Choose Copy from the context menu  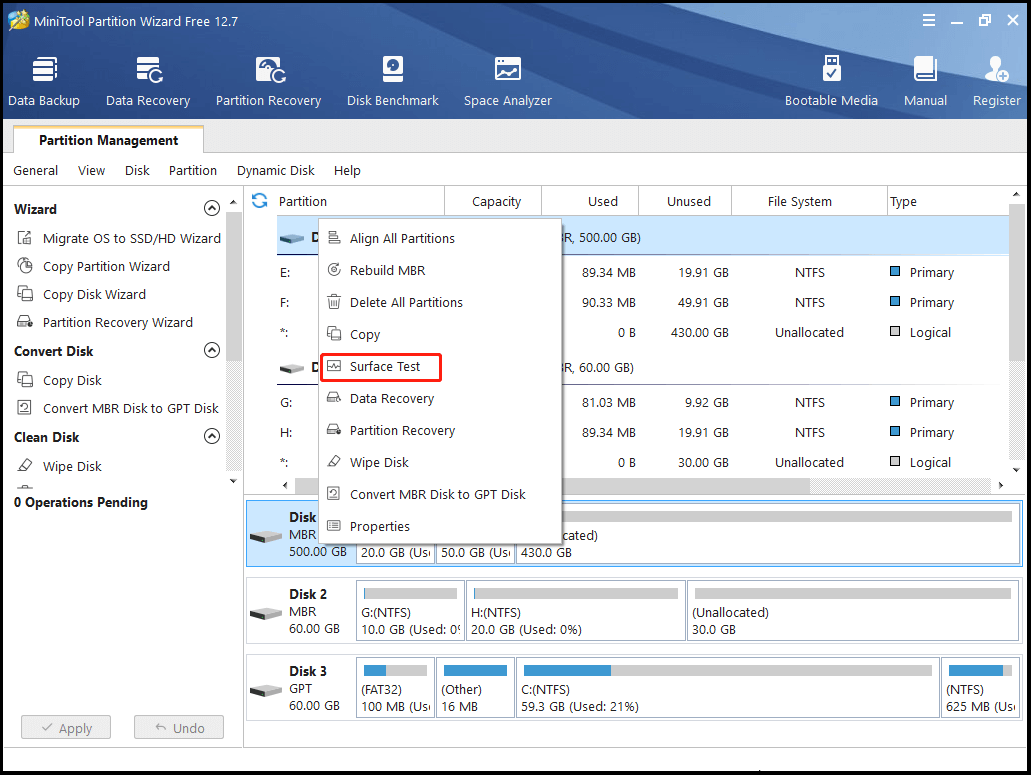tap(441, 334)
